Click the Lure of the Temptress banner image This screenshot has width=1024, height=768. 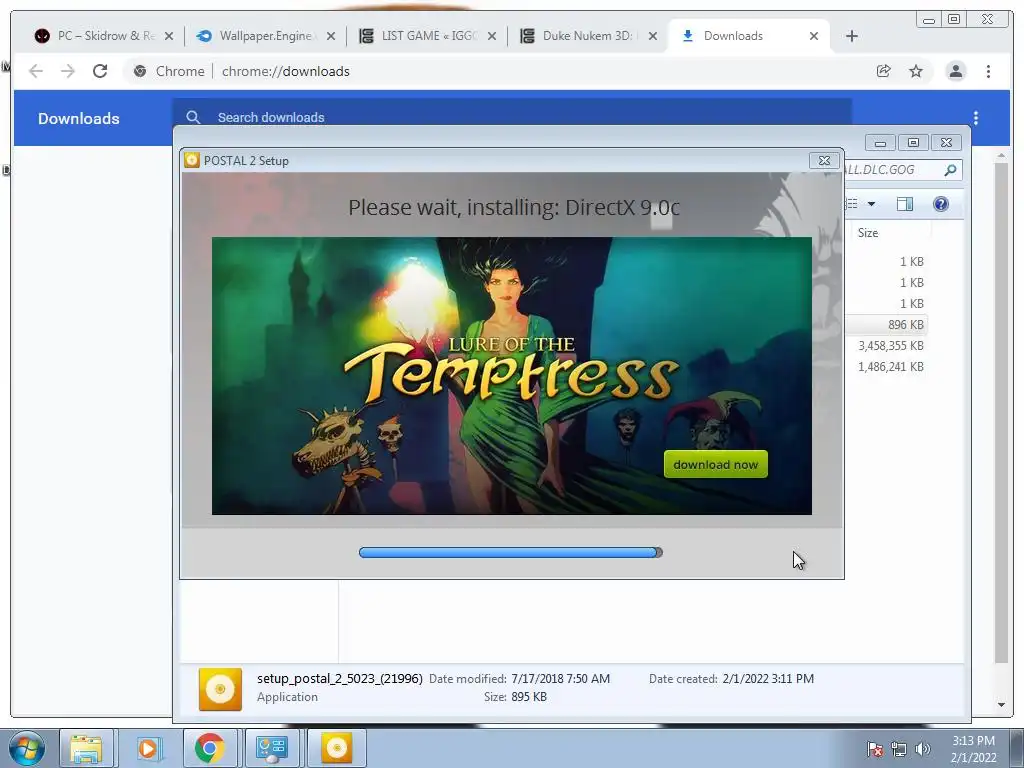point(511,376)
